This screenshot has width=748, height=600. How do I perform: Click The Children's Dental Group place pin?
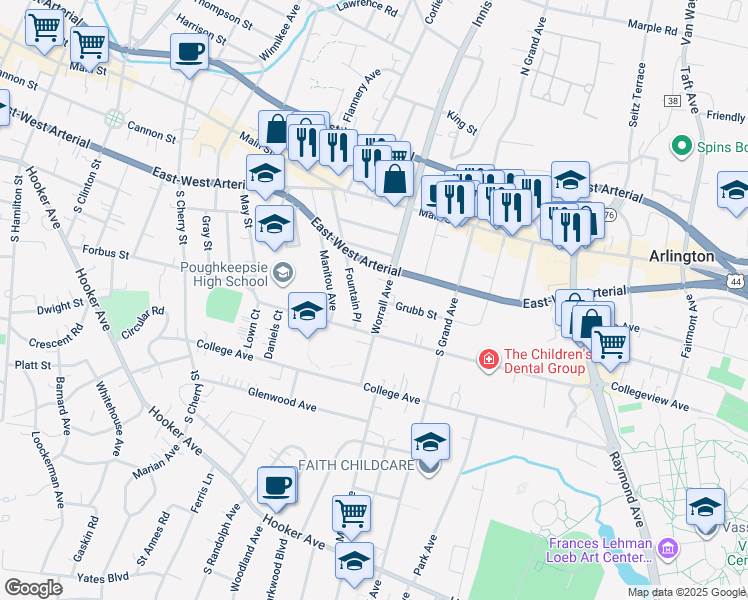pos(488,361)
